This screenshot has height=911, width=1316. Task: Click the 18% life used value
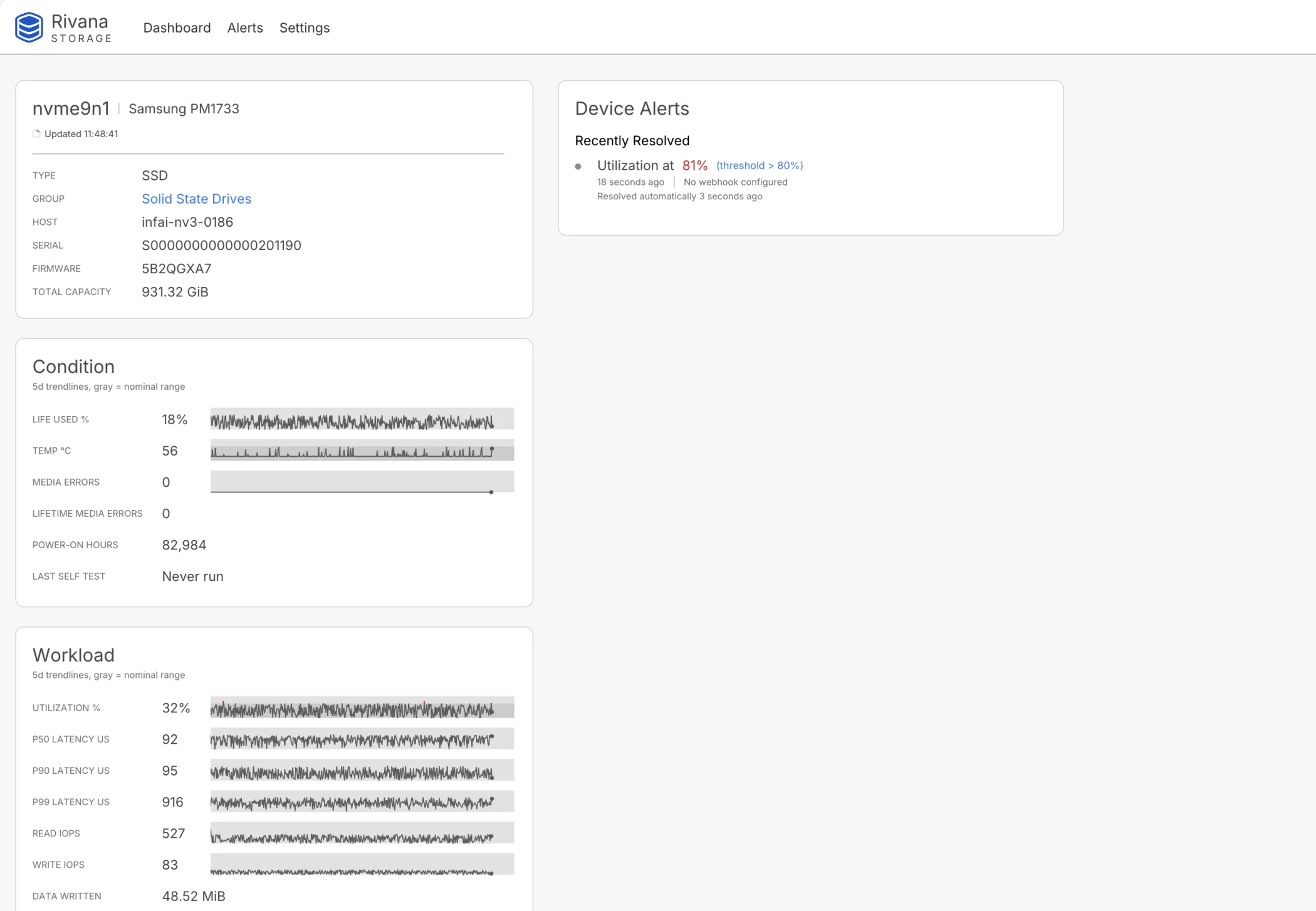point(175,419)
